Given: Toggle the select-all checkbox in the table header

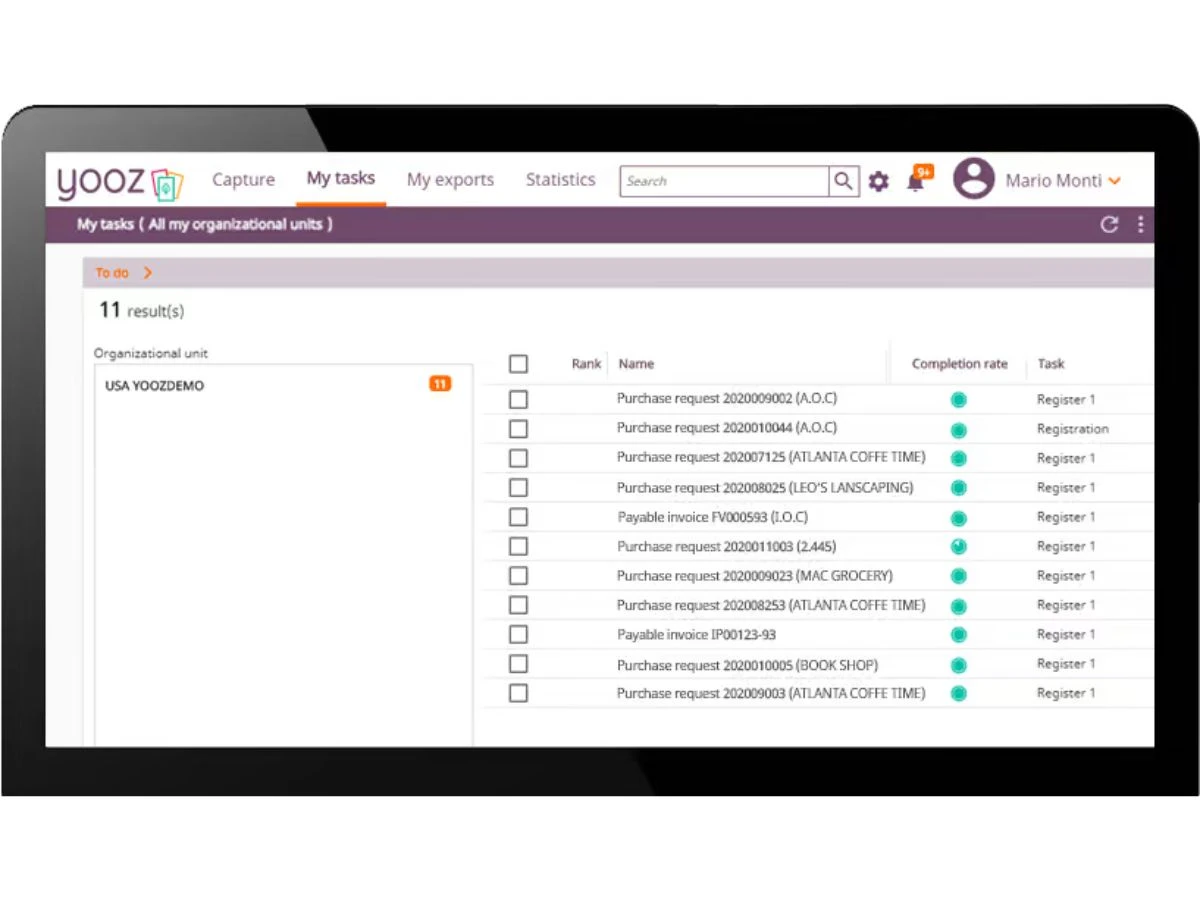Looking at the screenshot, I should [518, 364].
